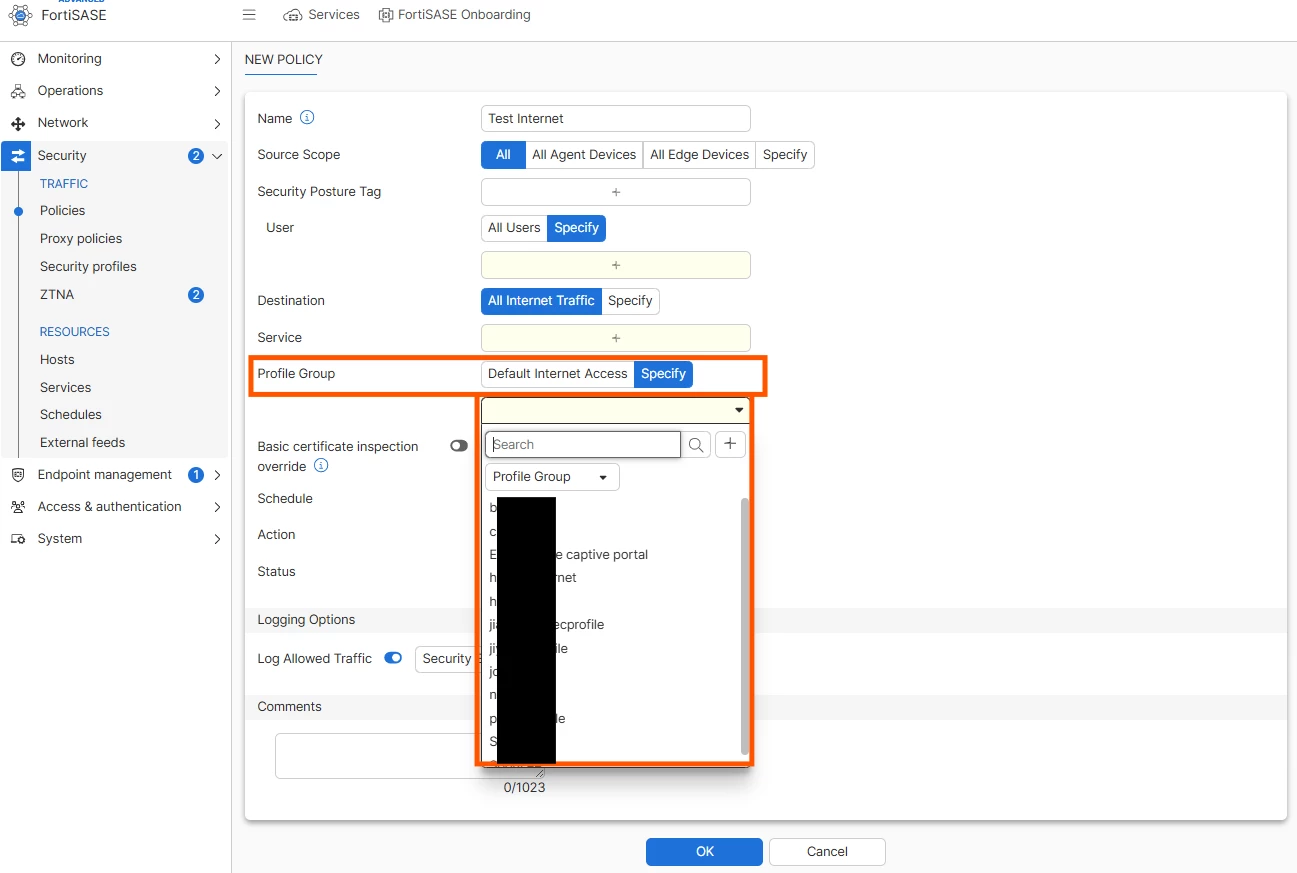This screenshot has height=873, width=1297.
Task: Select All Users option
Action: pyautogui.click(x=514, y=228)
